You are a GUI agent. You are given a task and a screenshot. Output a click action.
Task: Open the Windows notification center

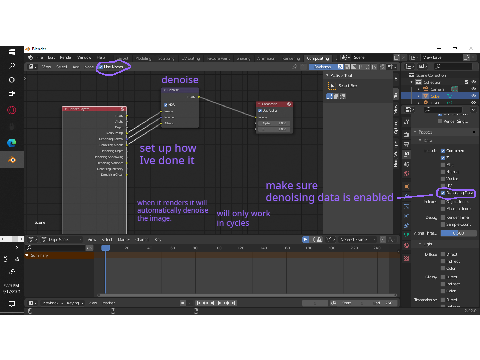pyautogui.click(x=12, y=304)
